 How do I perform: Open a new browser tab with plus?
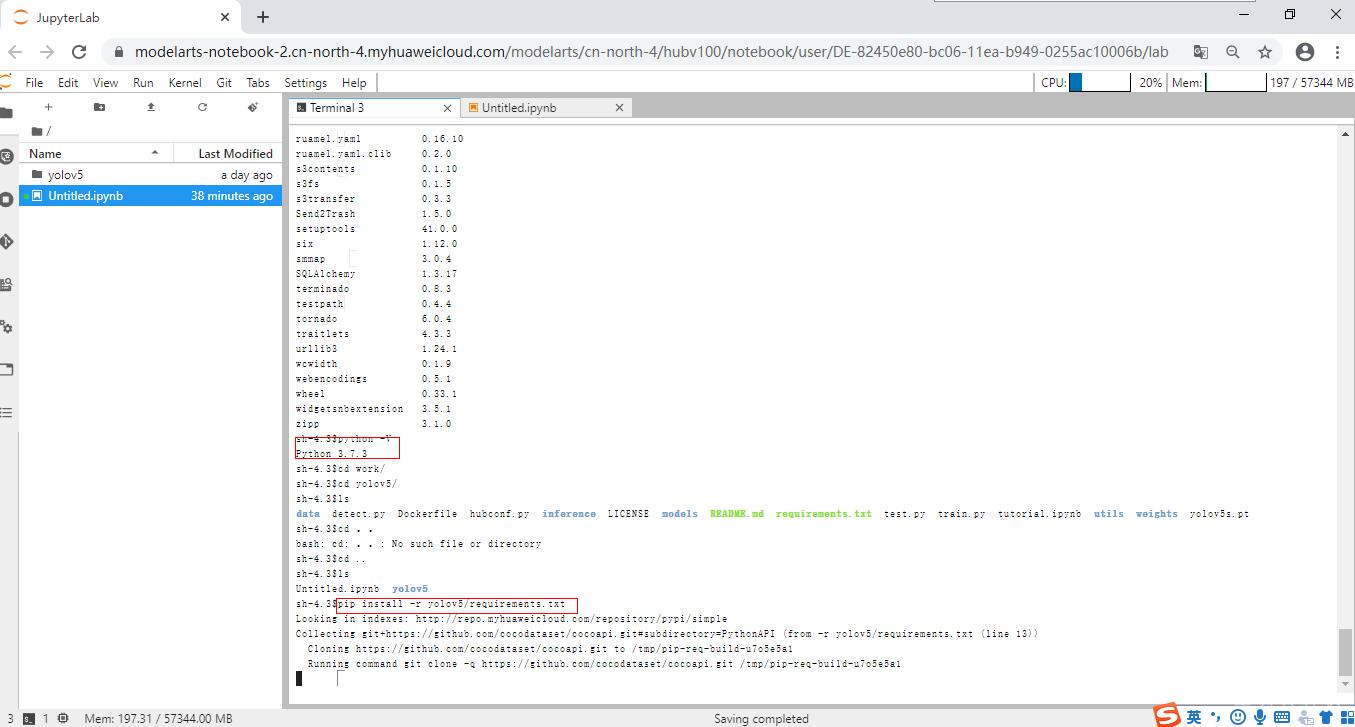click(x=263, y=17)
